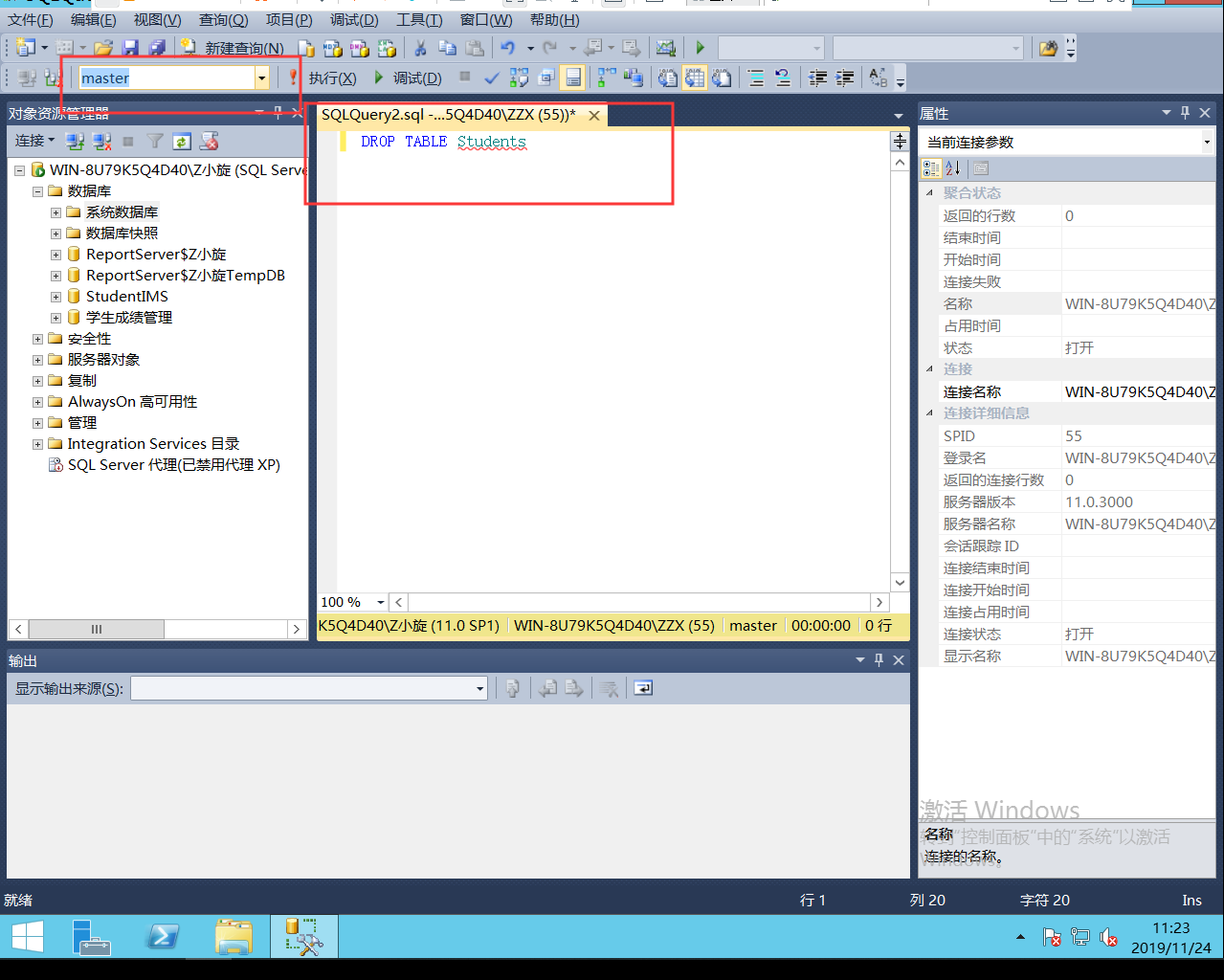Open Server Manager from the taskbar

(x=92, y=937)
